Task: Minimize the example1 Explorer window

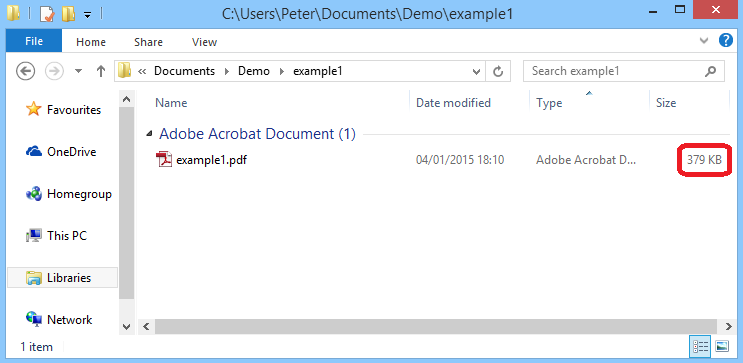Action: point(653,13)
